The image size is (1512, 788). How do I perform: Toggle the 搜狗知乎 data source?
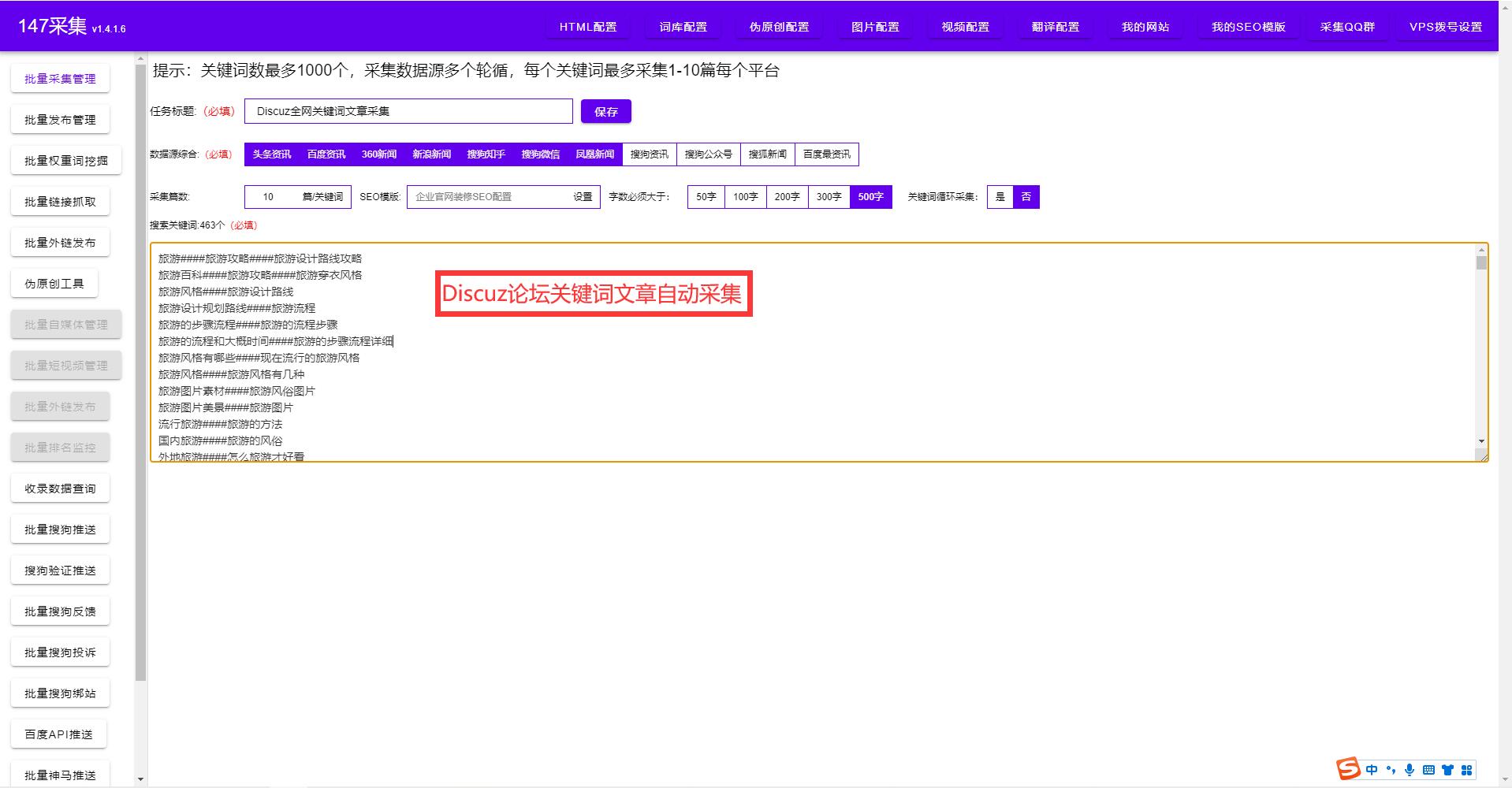click(x=486, y=154)
